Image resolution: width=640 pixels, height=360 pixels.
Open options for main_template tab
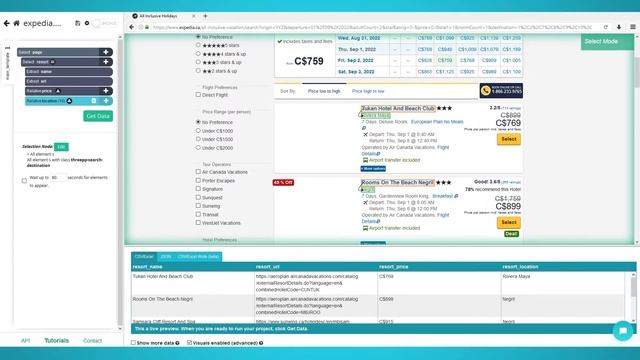coord(7,48)
